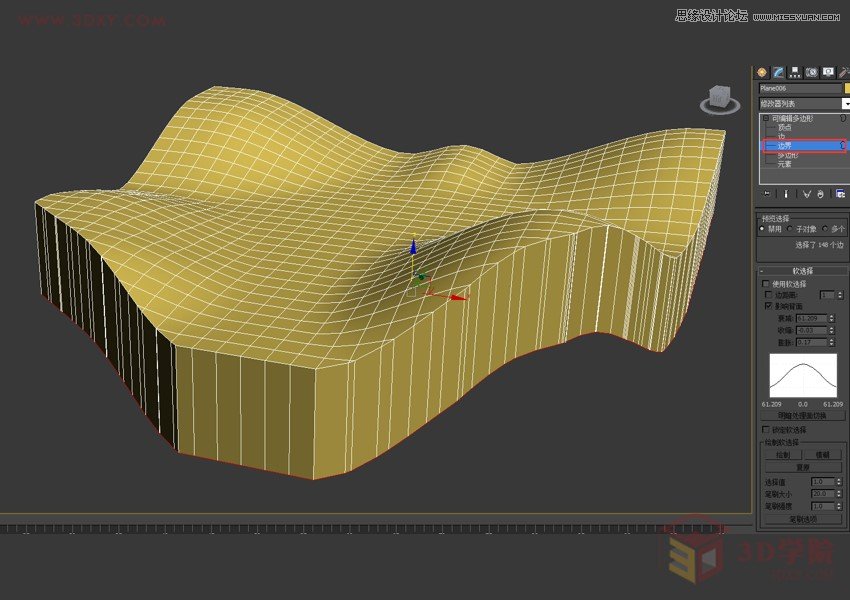
Task: Switch to the Create command panel
Action: (761, 72)
